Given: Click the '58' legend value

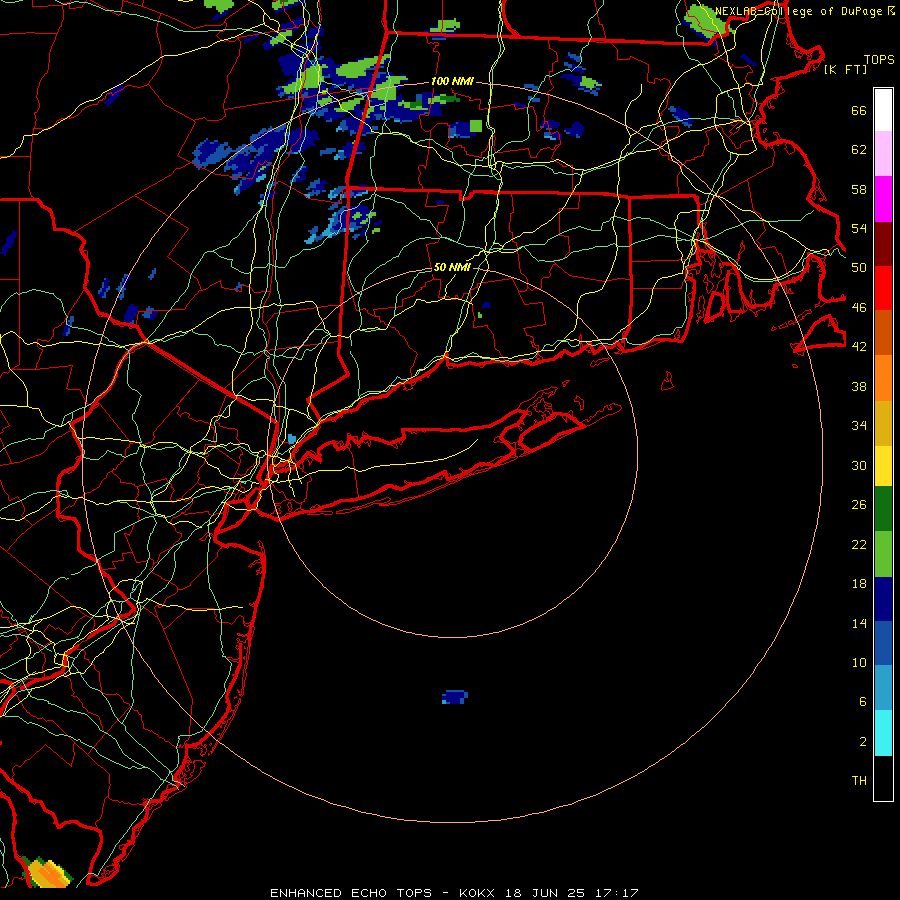Looking at the screenshot, I should (x=859, y=189).
